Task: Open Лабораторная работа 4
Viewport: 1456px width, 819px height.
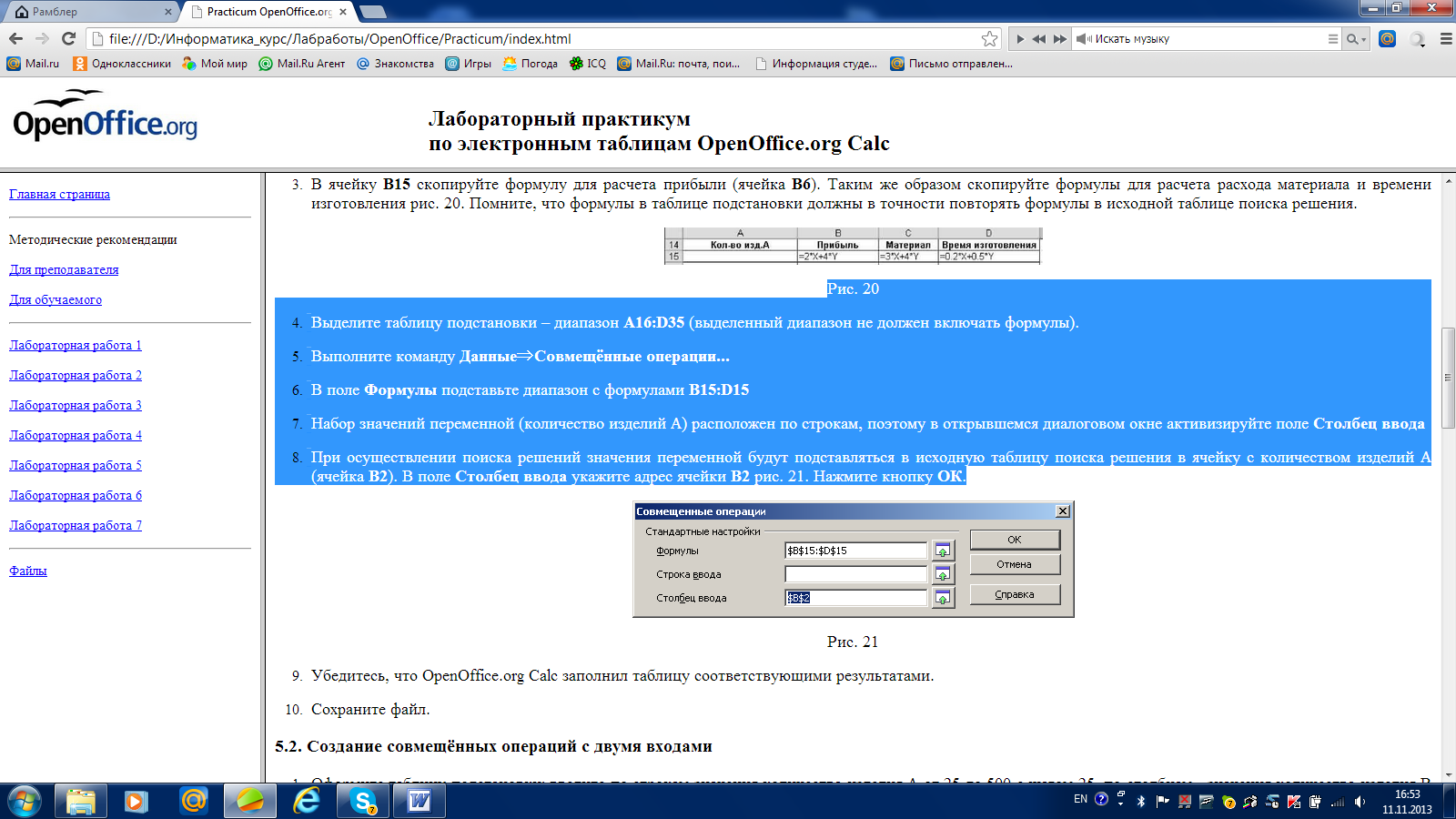Action: point(76,435)
